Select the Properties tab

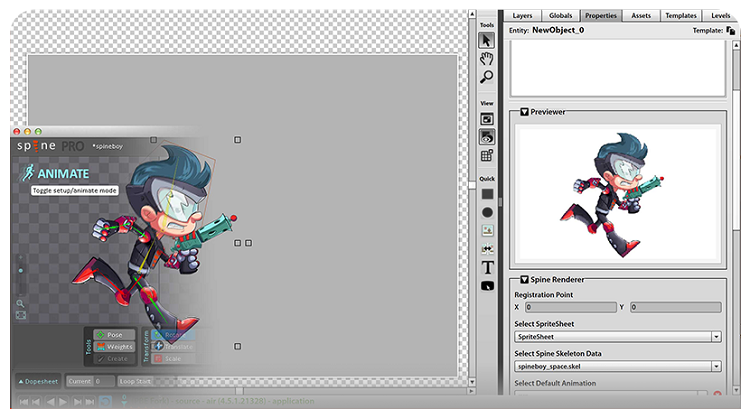coord(601,16)
